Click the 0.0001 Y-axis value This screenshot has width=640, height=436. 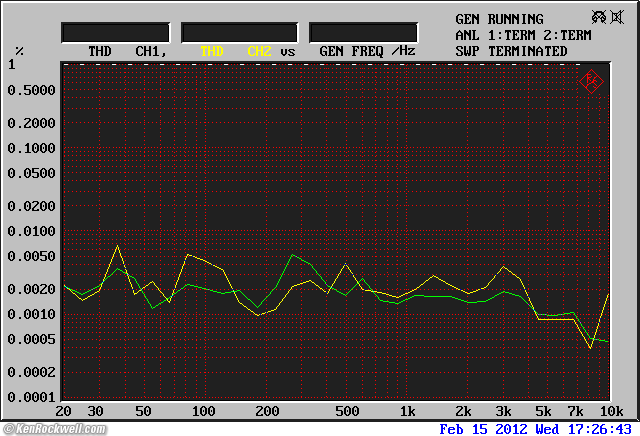click(31, 397)
